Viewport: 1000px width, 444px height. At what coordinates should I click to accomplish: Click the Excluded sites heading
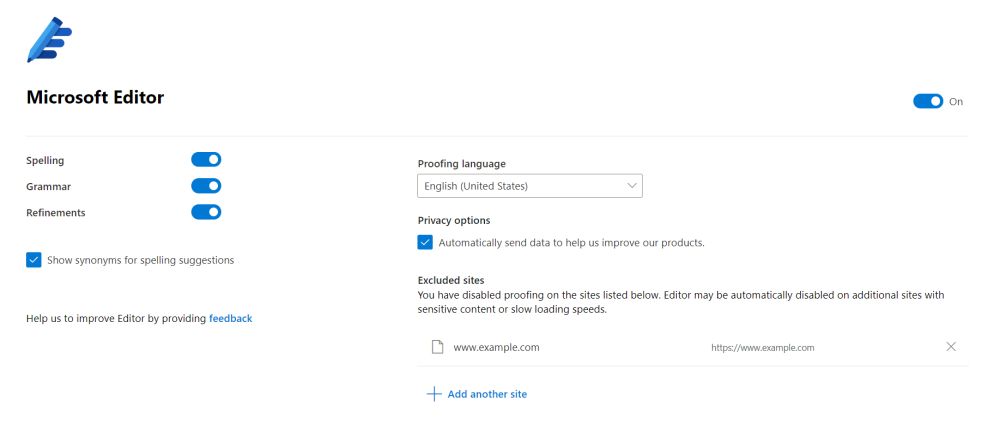point(451,280)
